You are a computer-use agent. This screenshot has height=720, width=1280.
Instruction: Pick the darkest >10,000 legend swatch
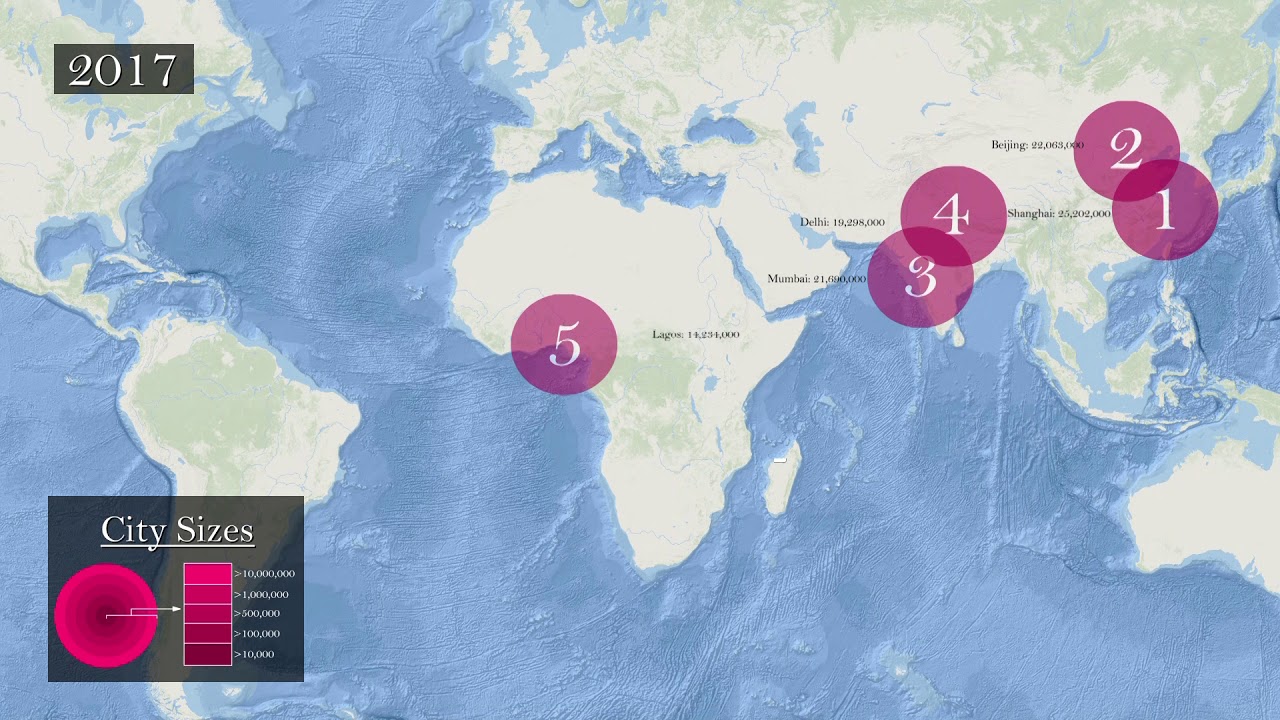pos(207,654)
